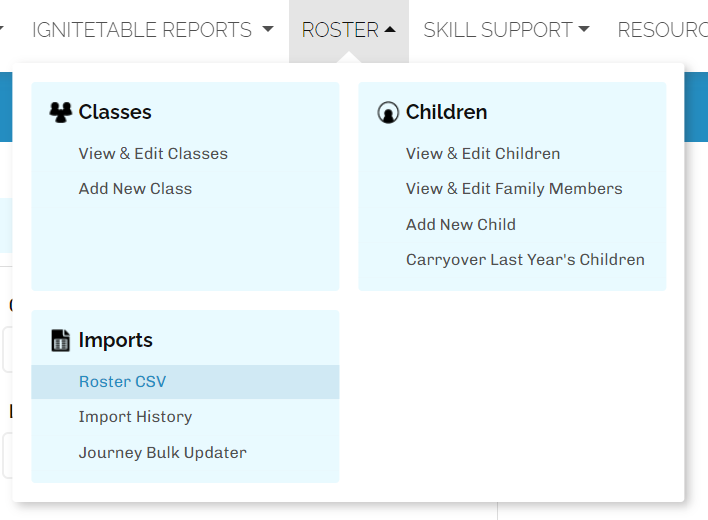
Task: Launch the Journey Bulk Updater
Action: [x=162, y=453]
